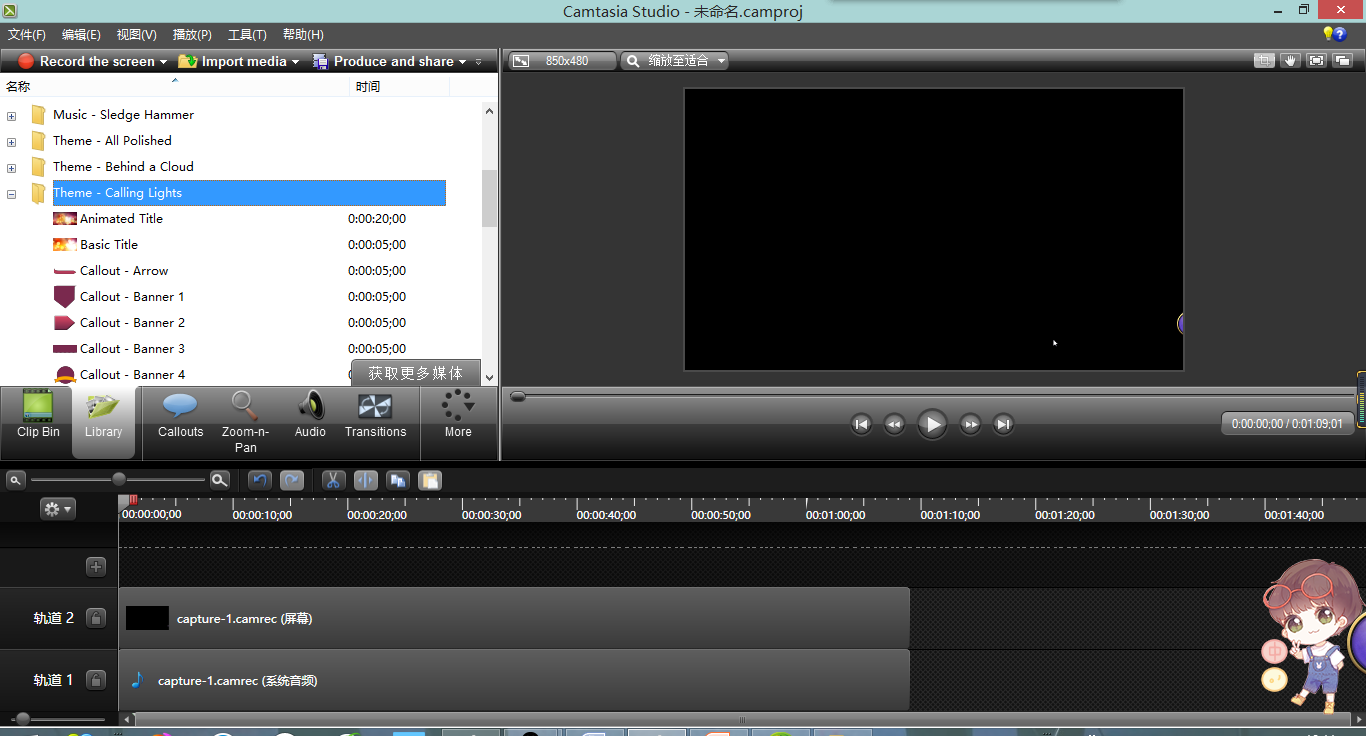Open editing dimensions 850x480 button

point(563,61)
